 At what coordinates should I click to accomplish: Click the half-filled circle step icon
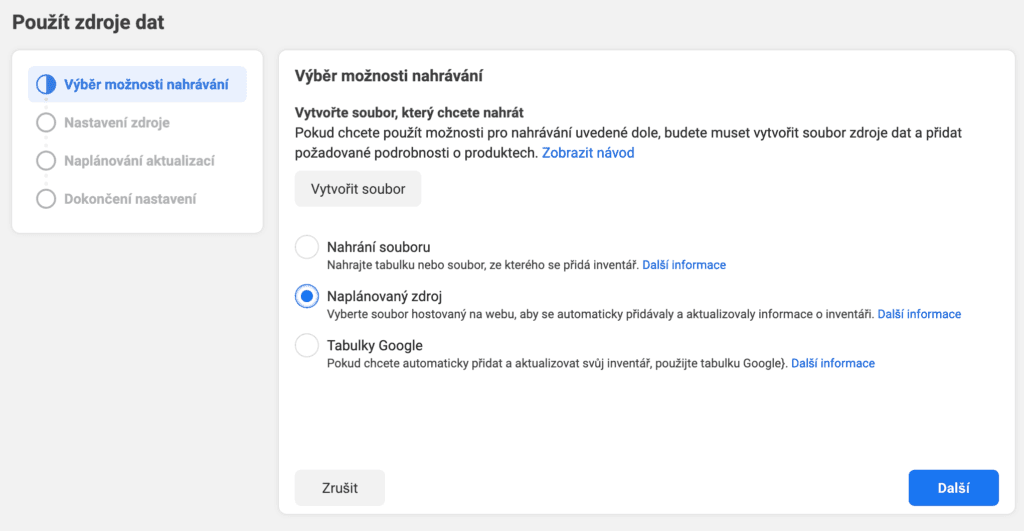click(46, 84)
